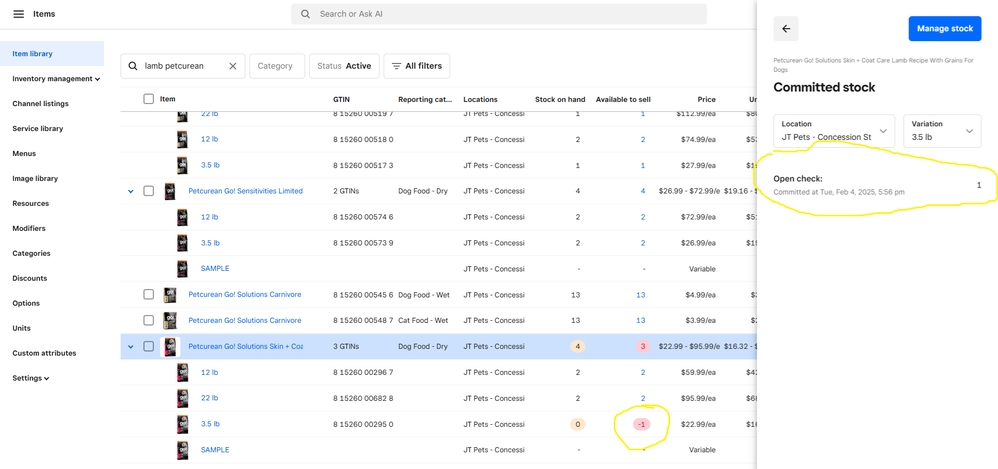The image size is (998, 469).
Task: Click the Manage stock button
Action: click(944, 29)
